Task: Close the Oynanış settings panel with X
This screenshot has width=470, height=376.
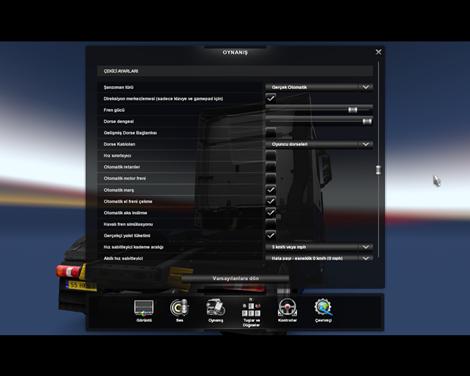Action: pos(378,52)
